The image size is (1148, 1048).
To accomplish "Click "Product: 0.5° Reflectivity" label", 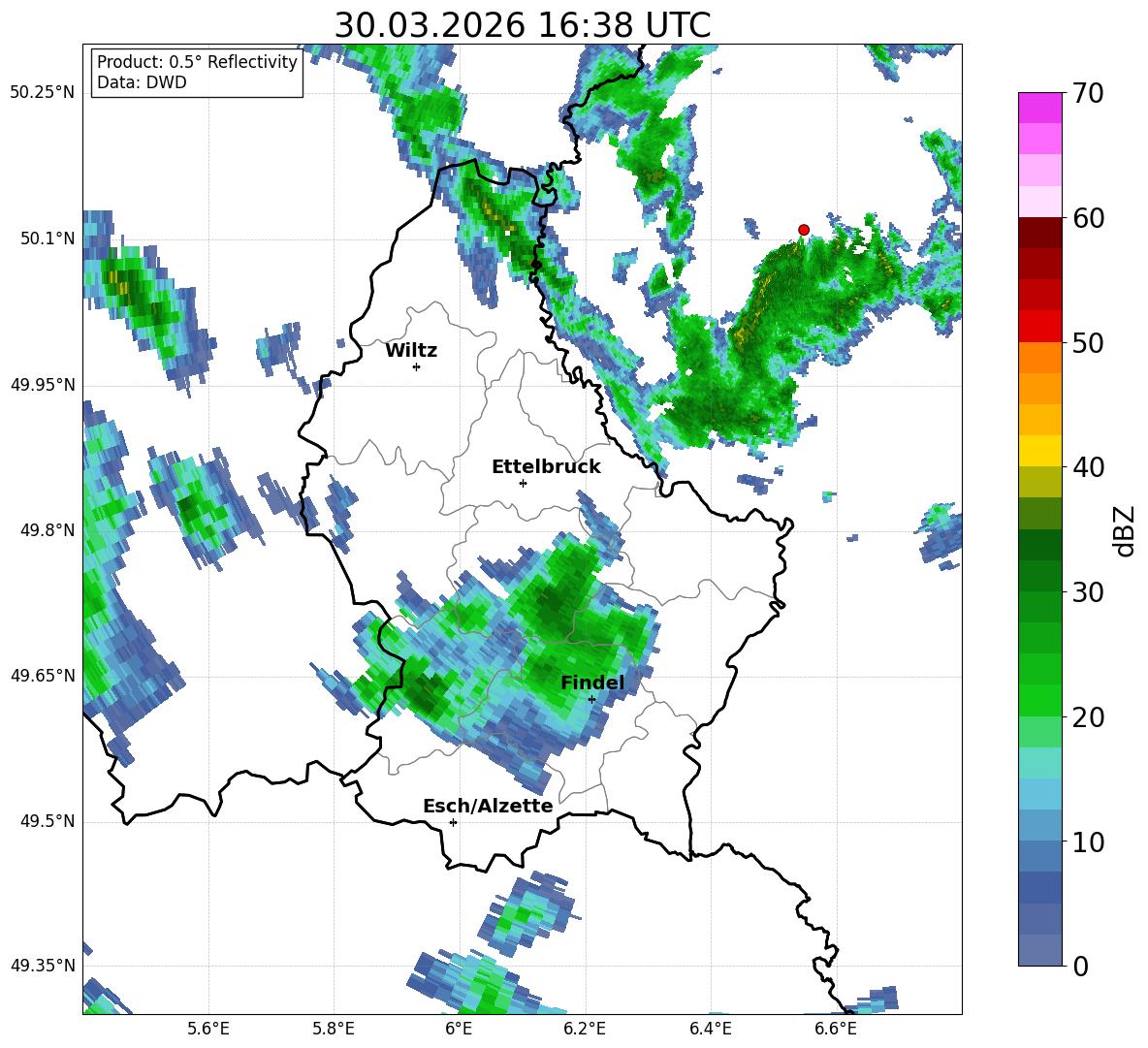I will point(197,61).
